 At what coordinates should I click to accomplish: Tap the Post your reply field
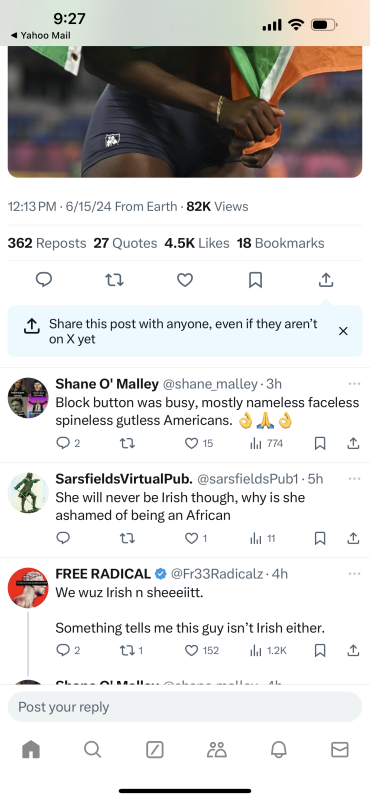click(x=185, y=707)
